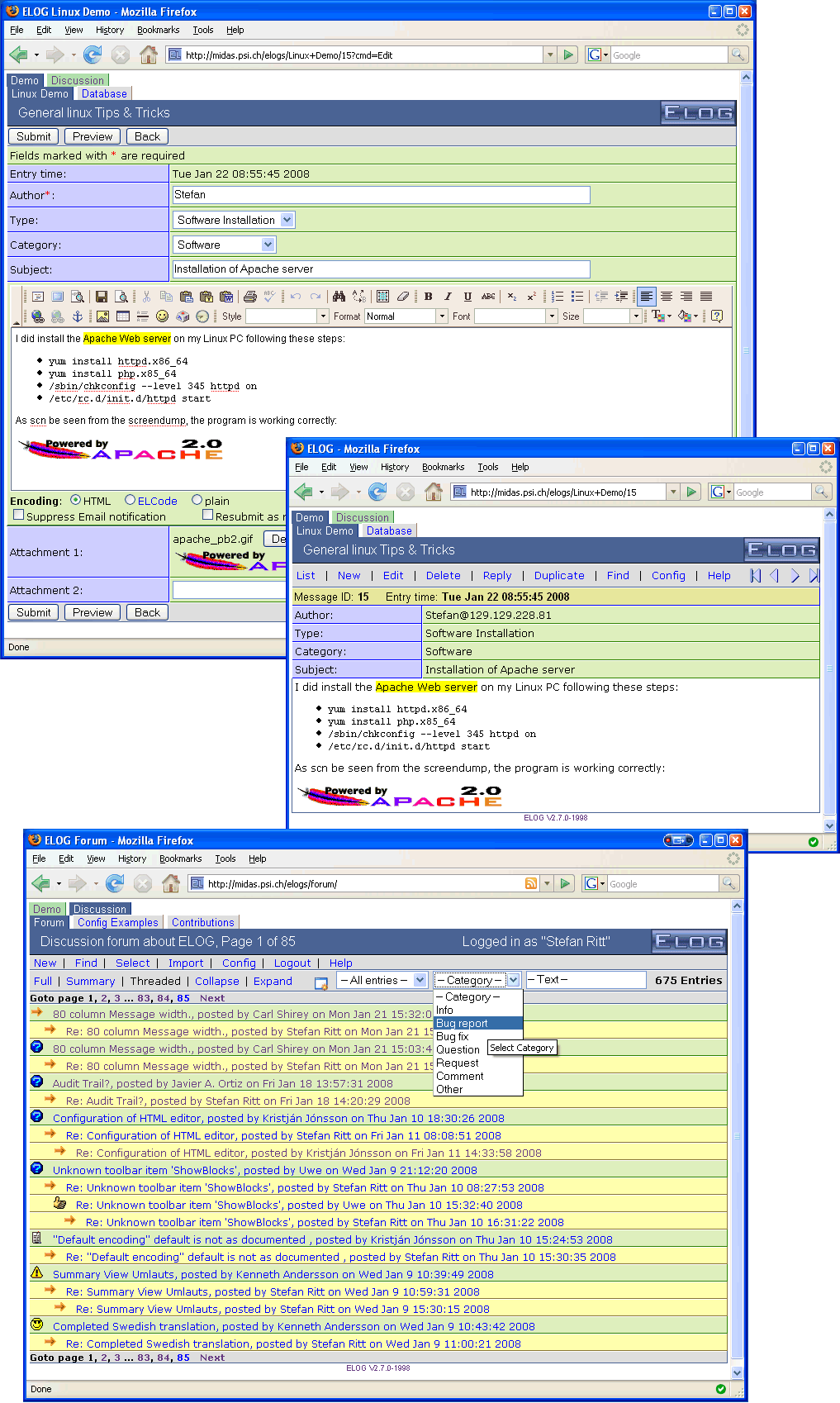
Task: Click the Duplicate link in ELOG message window
Action: click(x=559, y=576)
